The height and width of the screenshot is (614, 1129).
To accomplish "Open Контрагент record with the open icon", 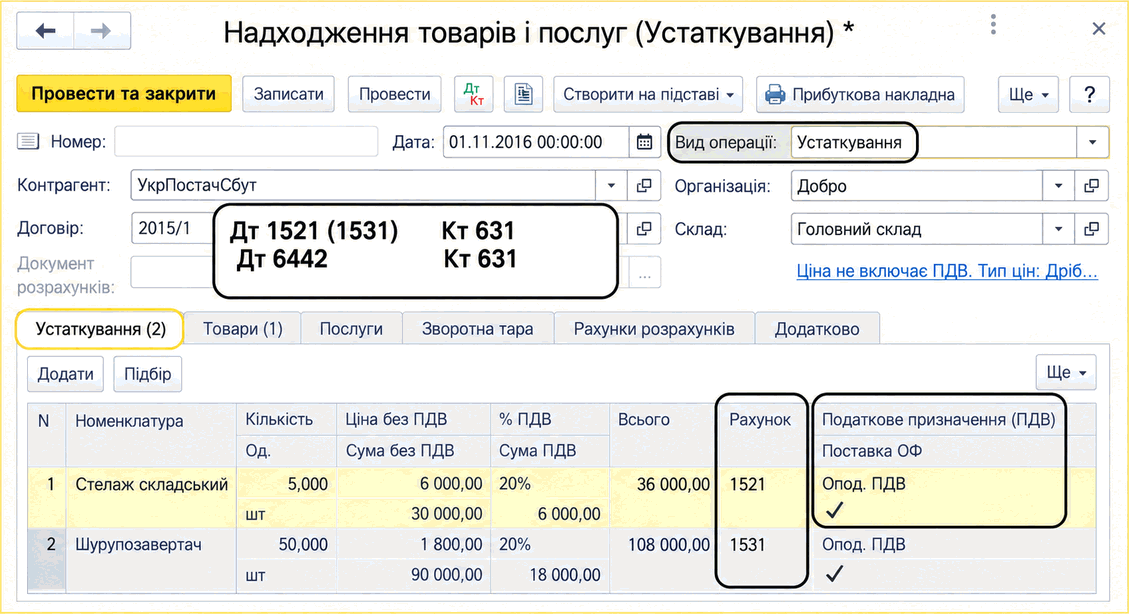I will (x=644, y=186).
